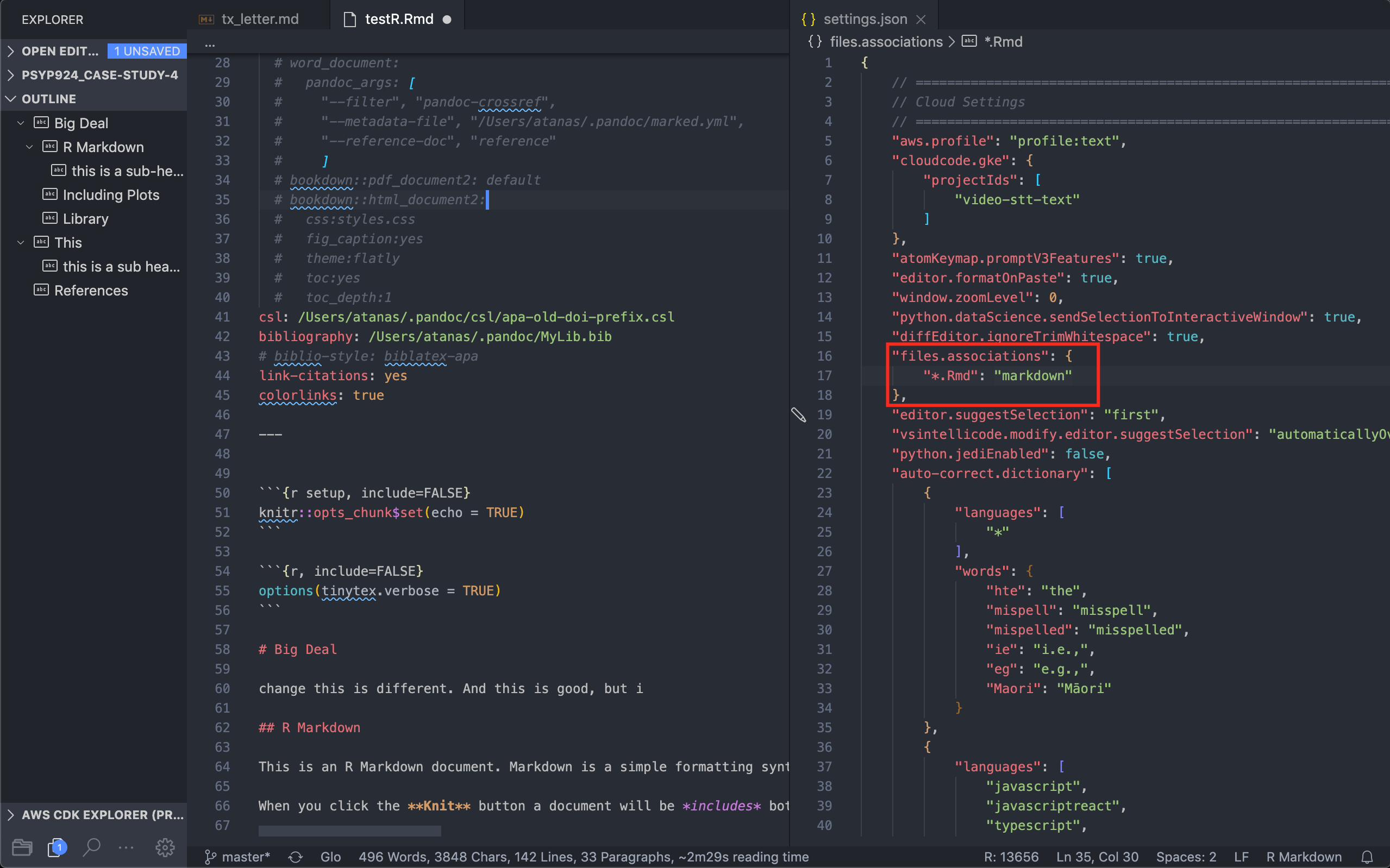Select References in the outline
This screenshot has height=868, width=1390.
91,291
